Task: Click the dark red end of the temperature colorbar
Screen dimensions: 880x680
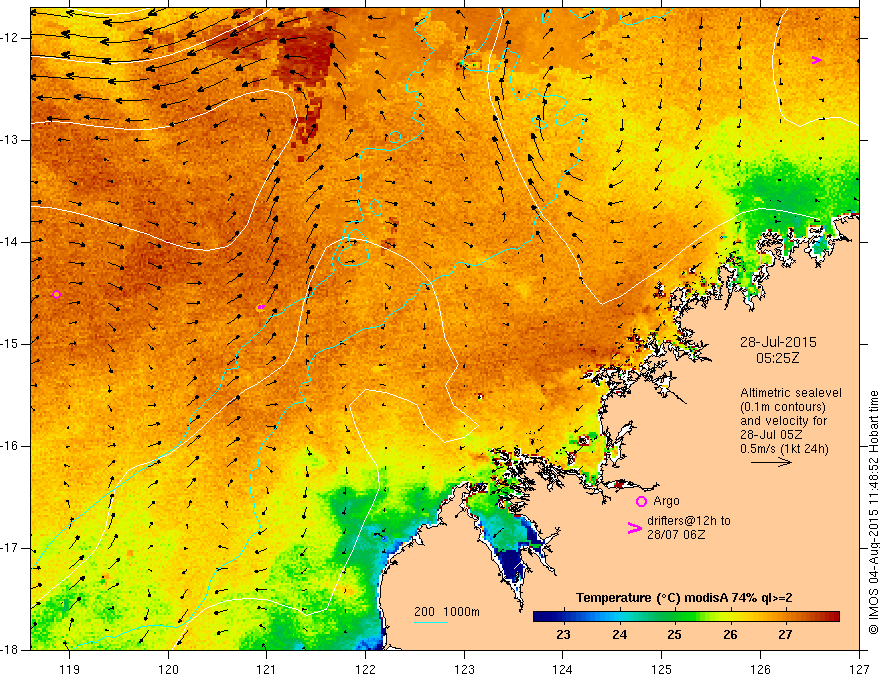Action: [x=833, y=616]
